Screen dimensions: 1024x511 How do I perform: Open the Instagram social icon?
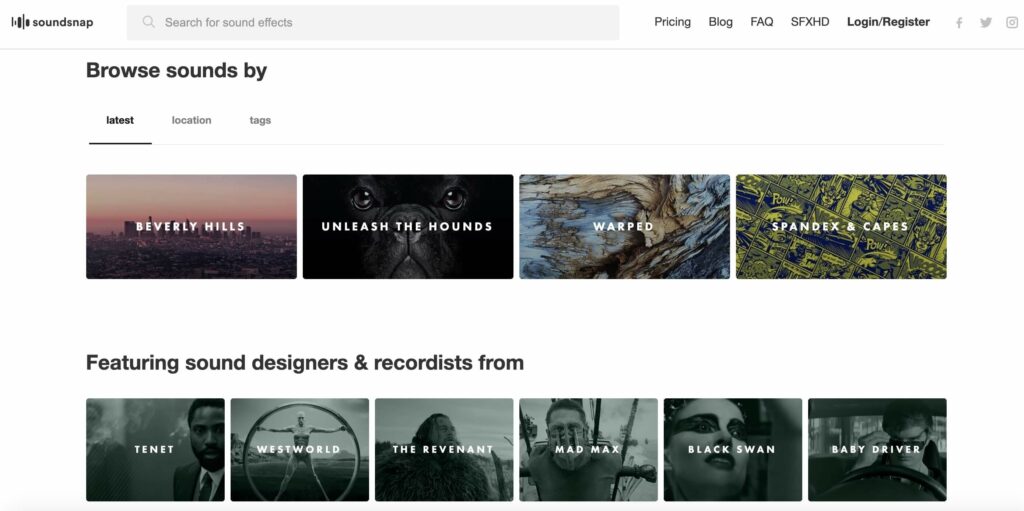pyautogui.click(x=1013, y=23)
